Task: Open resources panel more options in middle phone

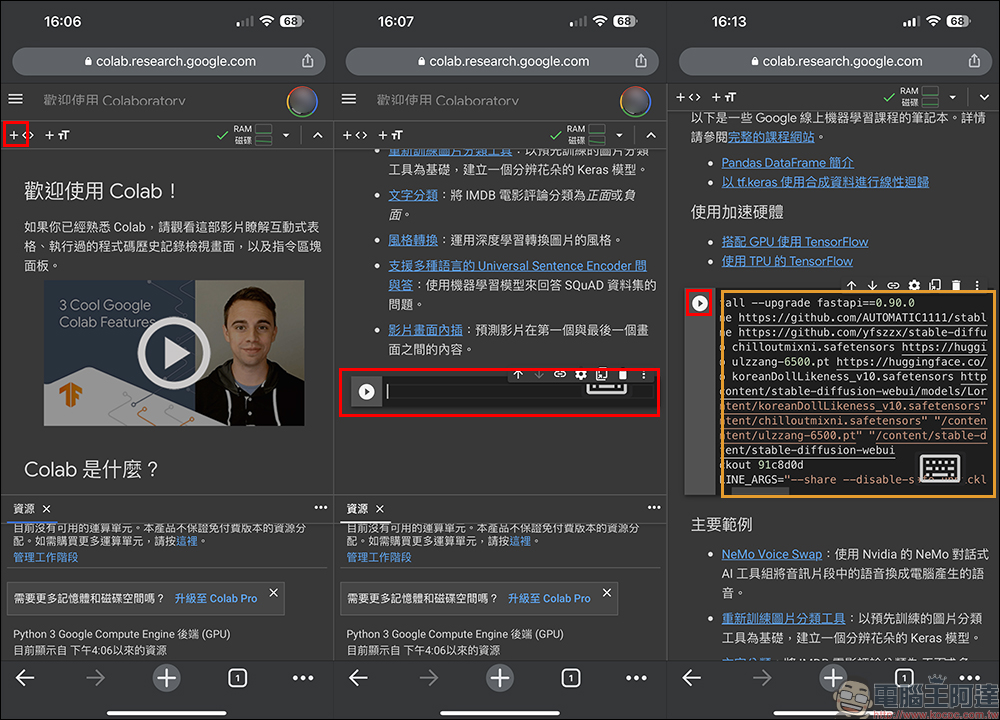Action: 654,508
